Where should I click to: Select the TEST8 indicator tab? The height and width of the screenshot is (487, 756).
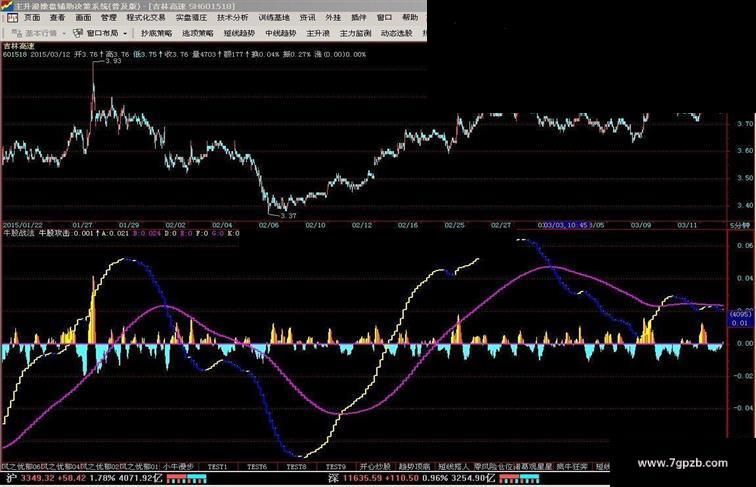click(297, 467)
